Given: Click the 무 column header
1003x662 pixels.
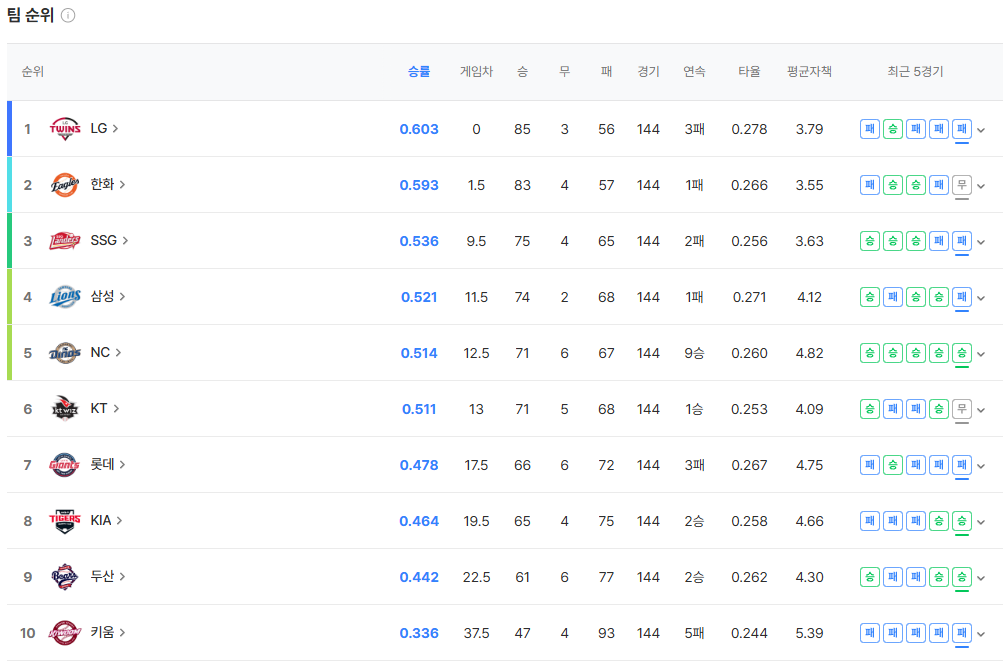Looking at the screenshot, I should click(564, 72).
